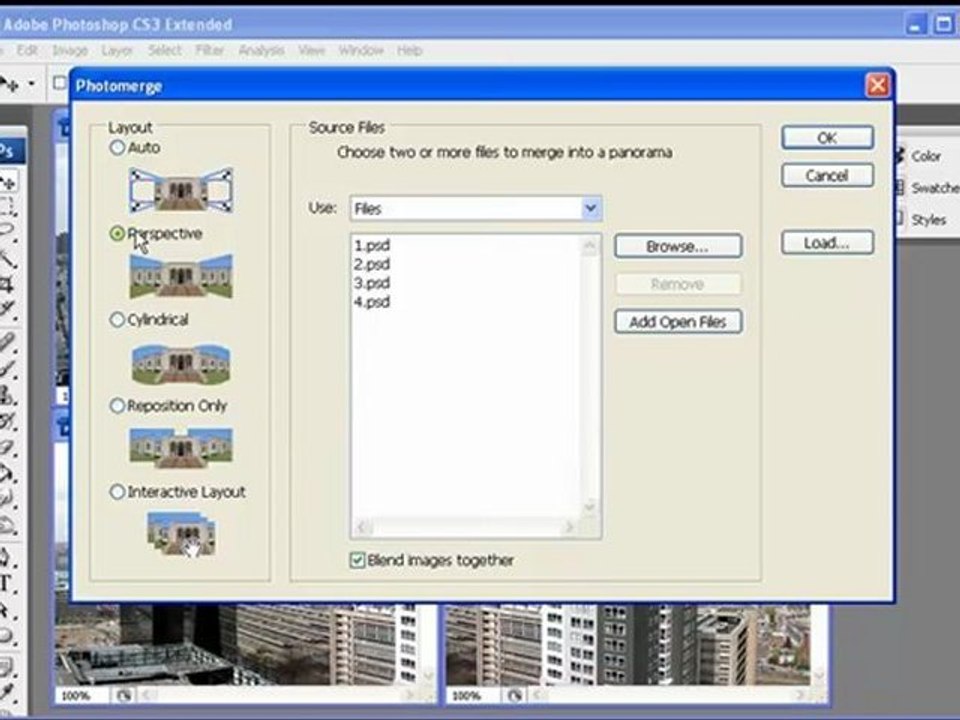Click Cancel in the Photomerge dialog
Screen dimensions: 960x720
click(x=827, y=176)
